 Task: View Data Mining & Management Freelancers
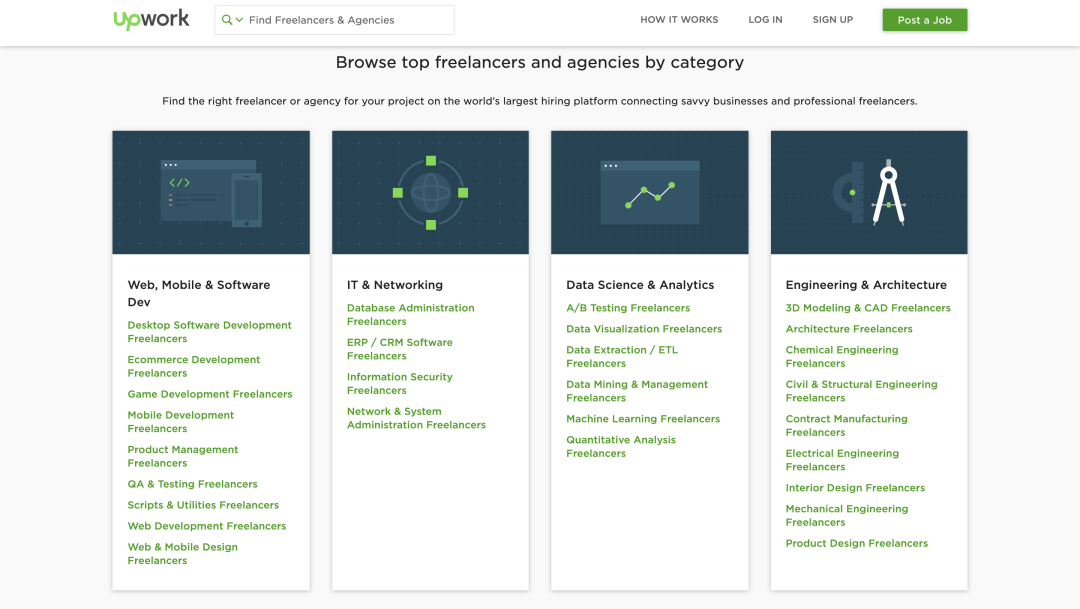[637, 391]
